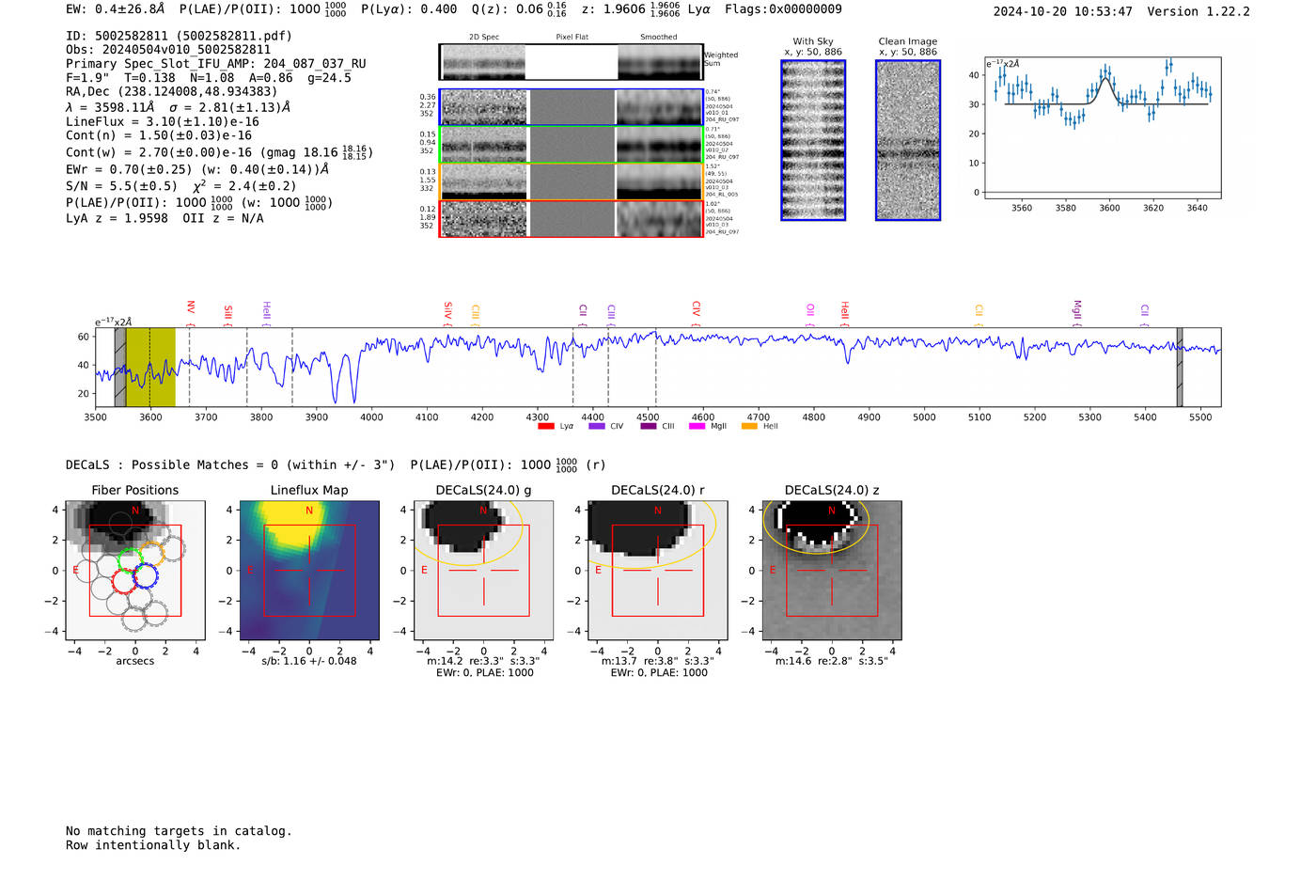Select the red CIV line marker above spectrum

696,309
